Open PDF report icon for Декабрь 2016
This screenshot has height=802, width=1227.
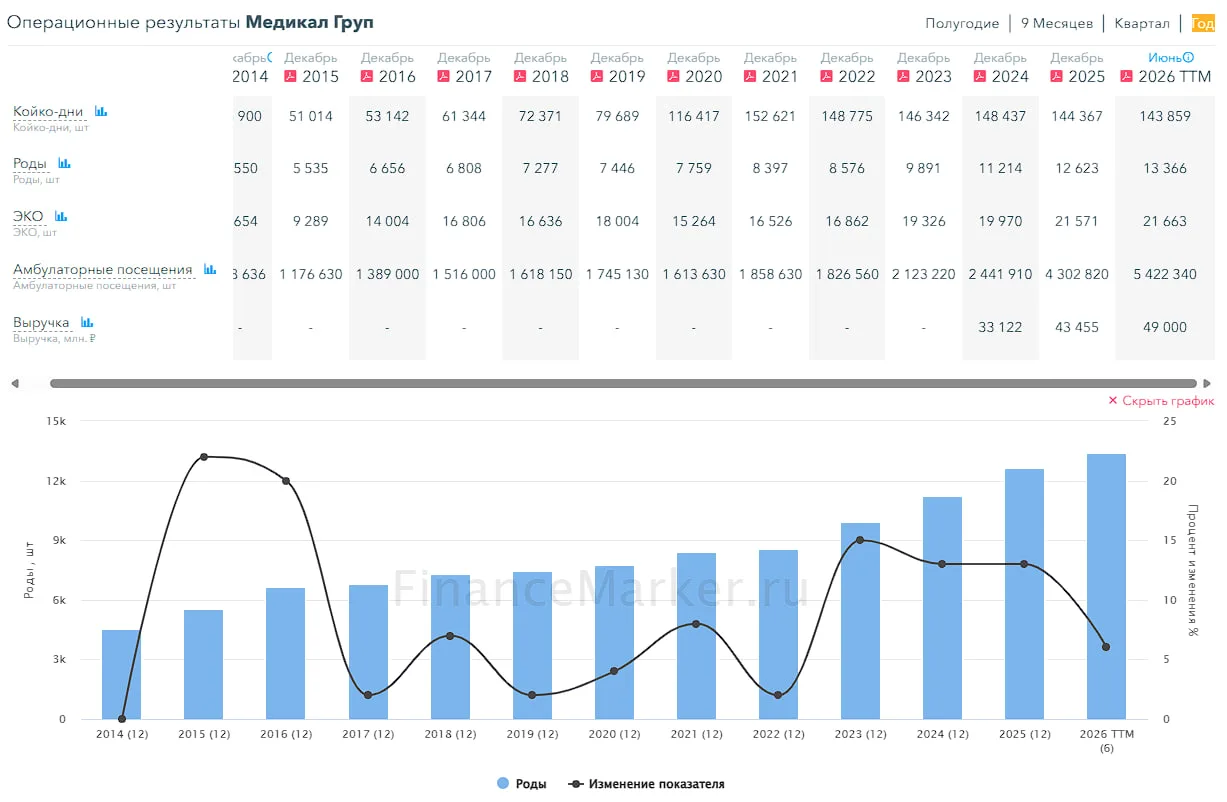coord(367,76)
